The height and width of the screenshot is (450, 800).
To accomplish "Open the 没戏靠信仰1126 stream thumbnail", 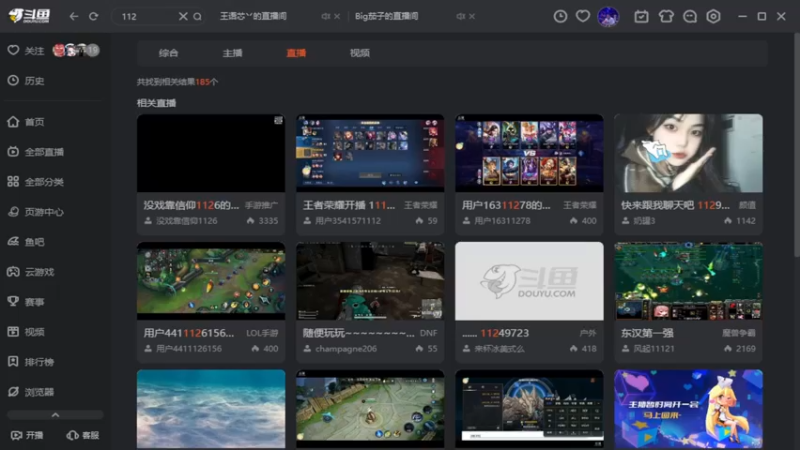I will pyautogui.click(x=211, y=153).
